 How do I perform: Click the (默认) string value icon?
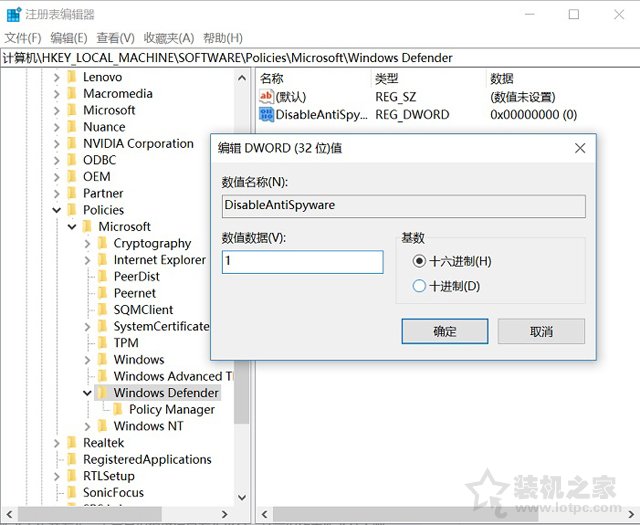(x=266, y=96)
